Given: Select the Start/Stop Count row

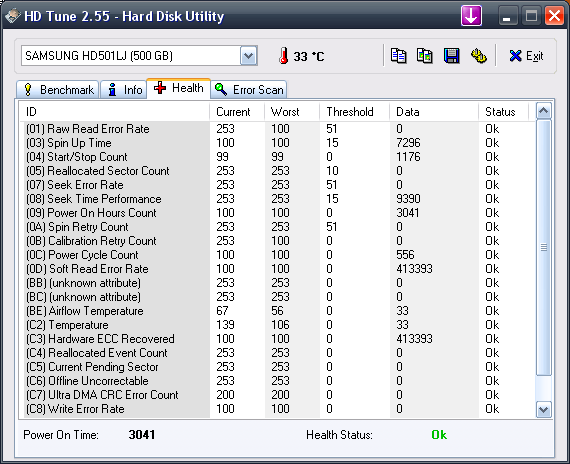Looking at the screenshot, I should click(x=277, y=157).
